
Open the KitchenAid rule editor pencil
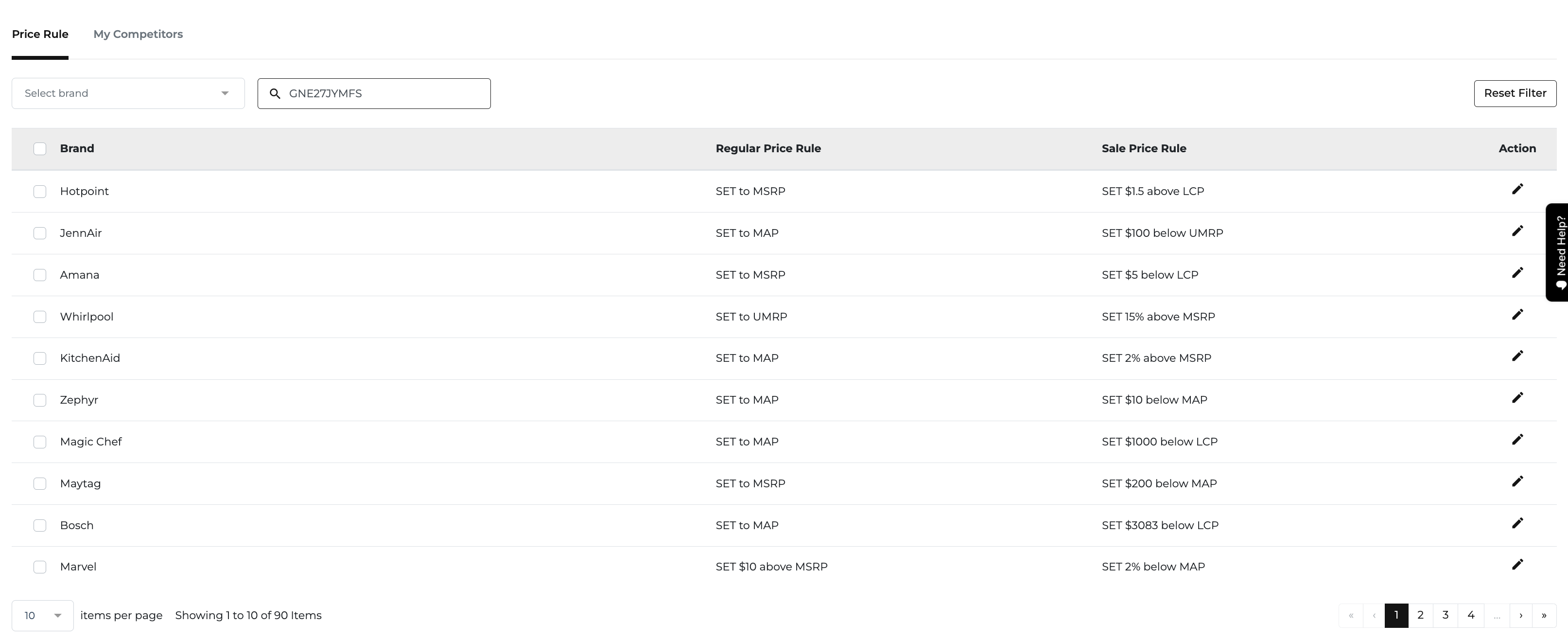pyautogui.click(x=1517, y=356)
